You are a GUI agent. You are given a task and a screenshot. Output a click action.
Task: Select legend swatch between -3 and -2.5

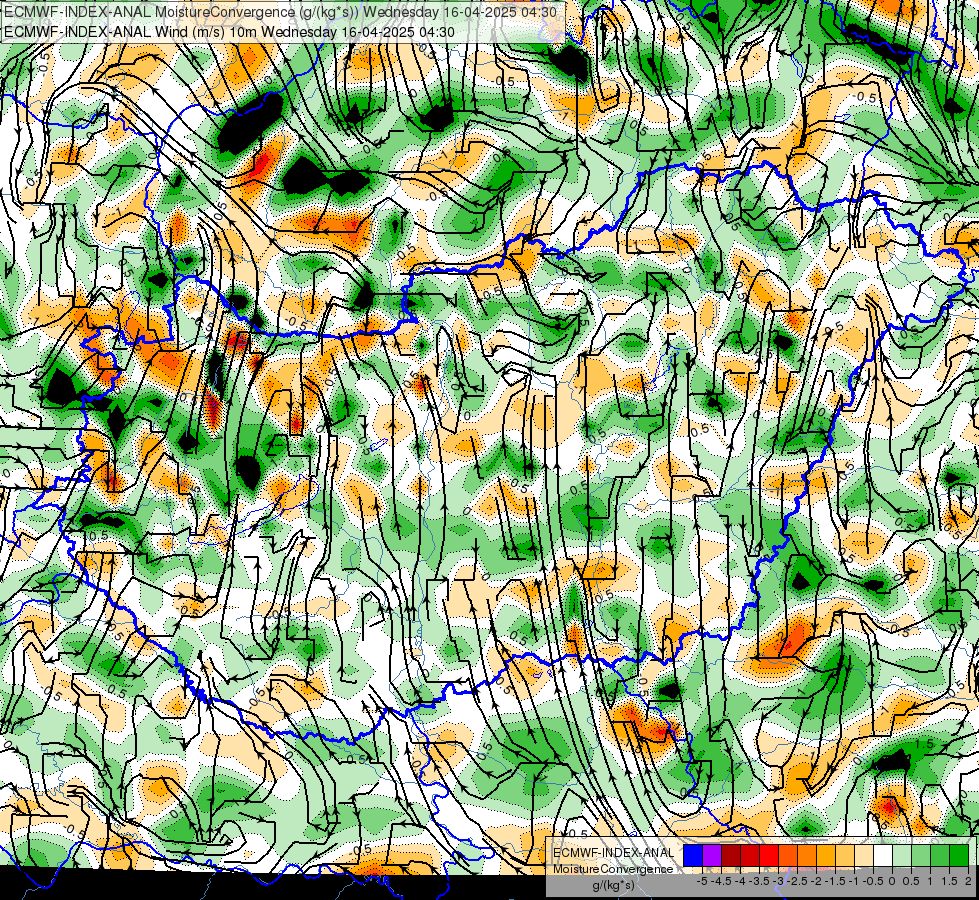pyautogui.click(x=788, y=855)
